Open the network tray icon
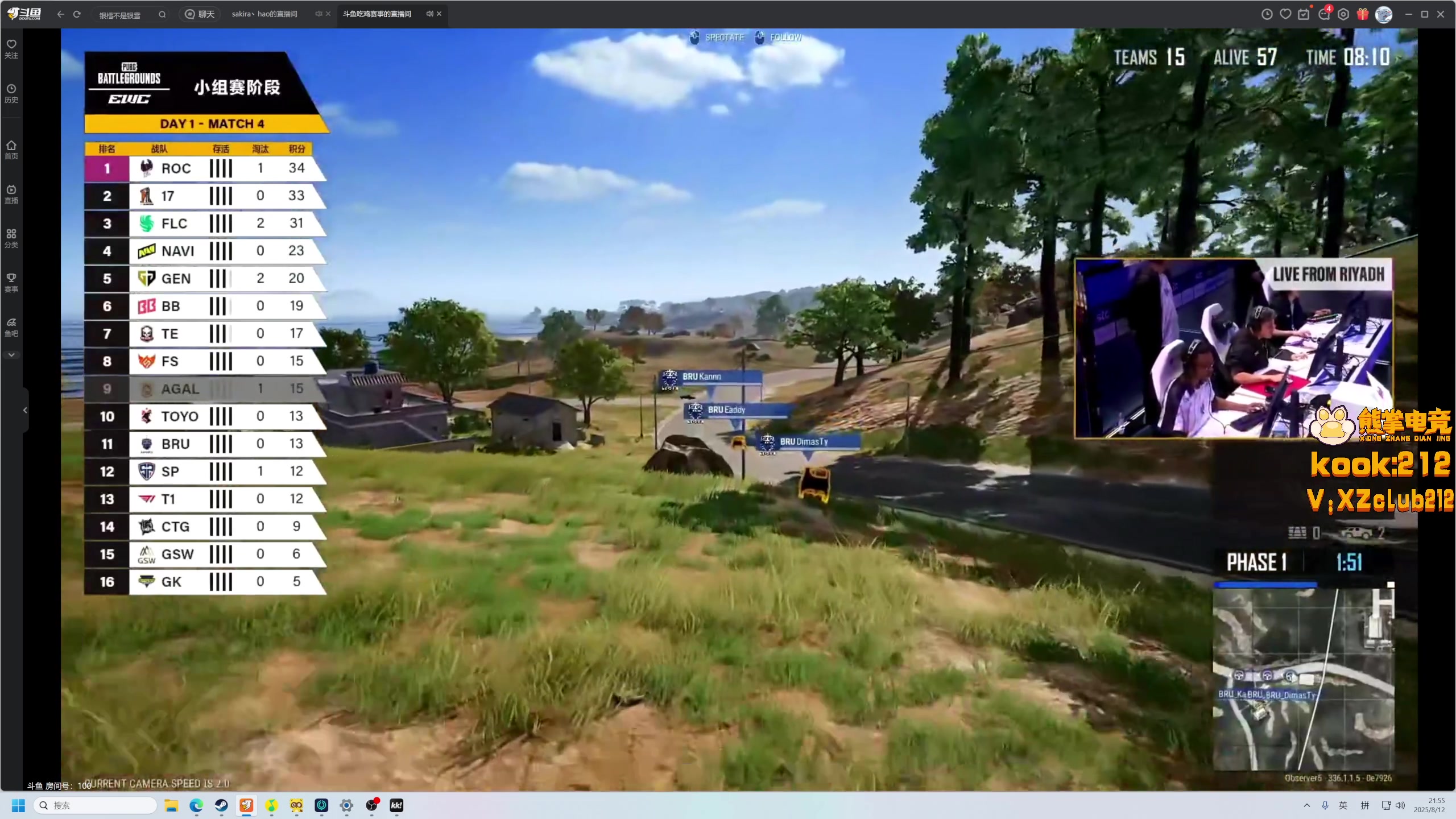 (x=1386, y=805)
